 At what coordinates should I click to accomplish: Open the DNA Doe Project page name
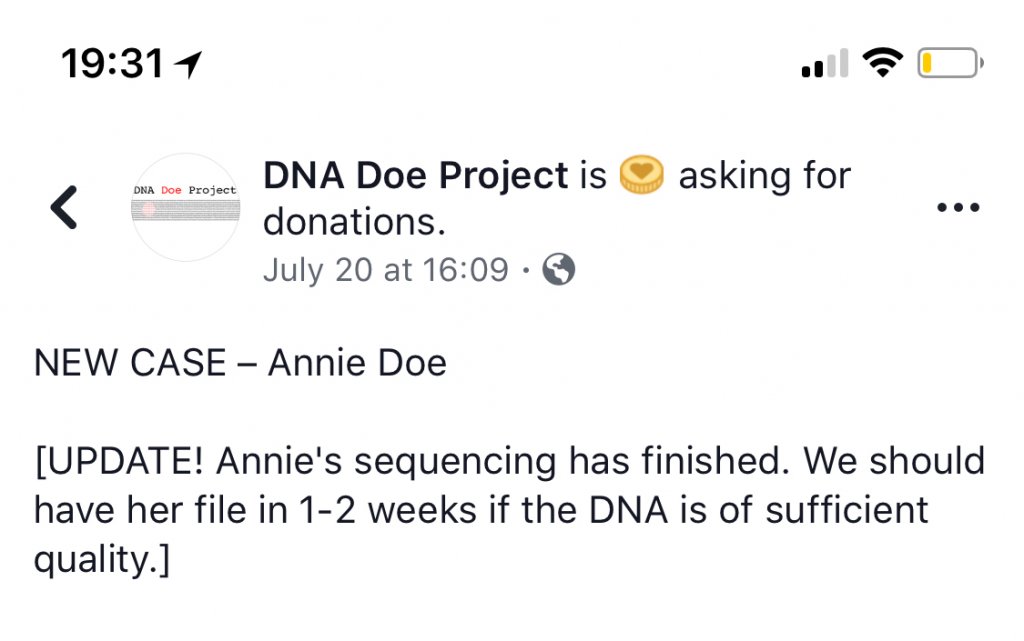416,177
